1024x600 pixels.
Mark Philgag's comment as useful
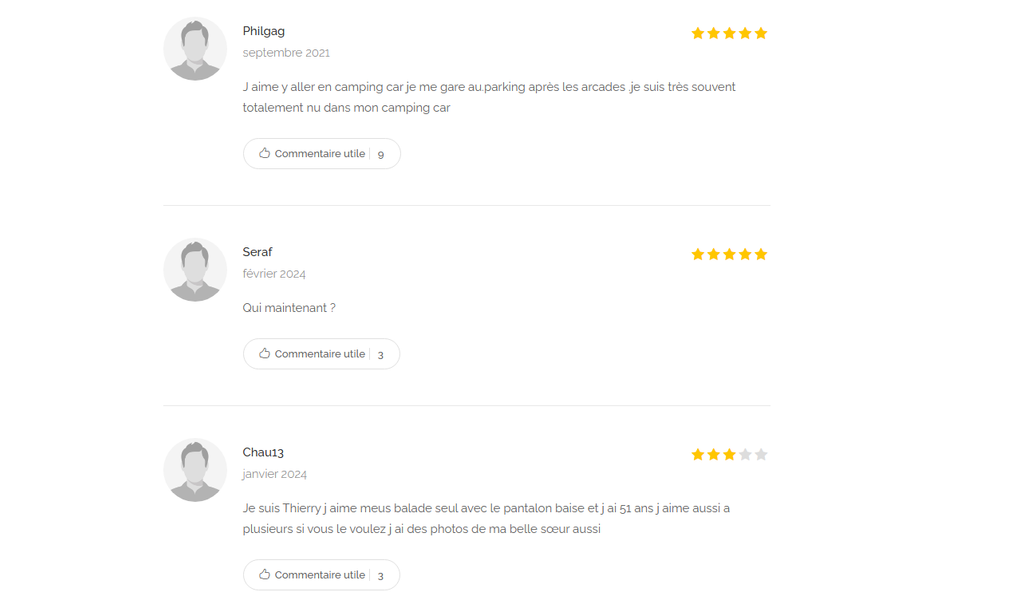click(x=319, y=154)
